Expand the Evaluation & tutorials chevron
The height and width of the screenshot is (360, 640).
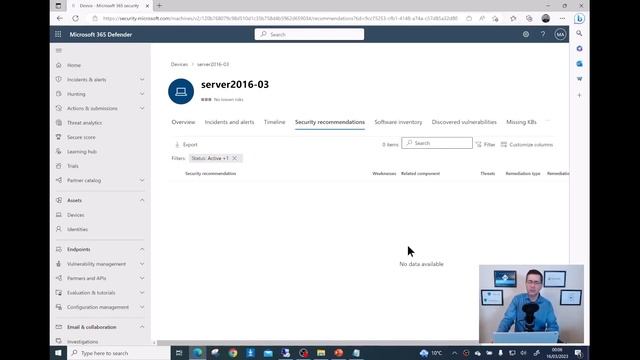coord(142,293)
